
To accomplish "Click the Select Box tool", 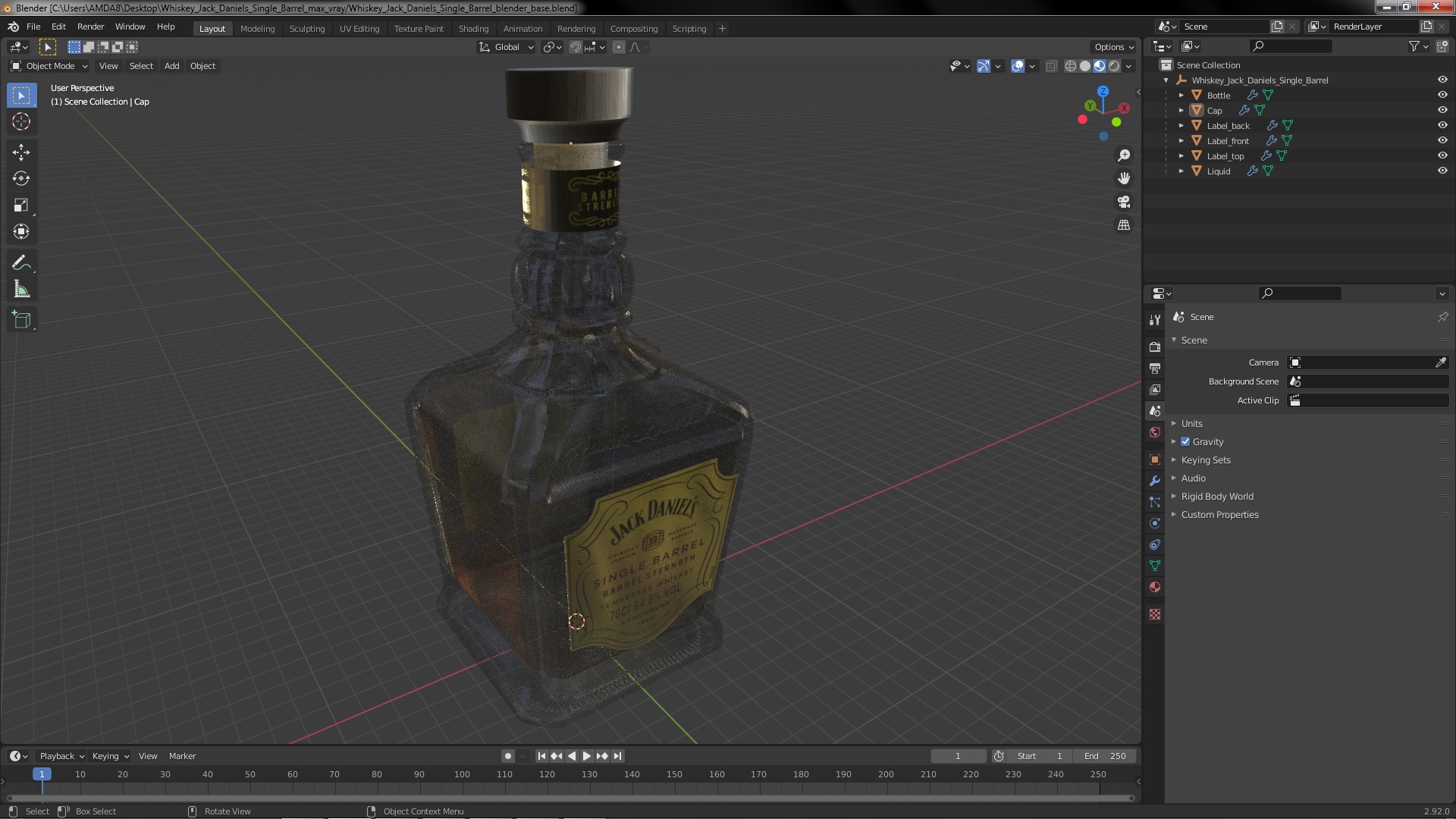I will (x=21, y=95).
